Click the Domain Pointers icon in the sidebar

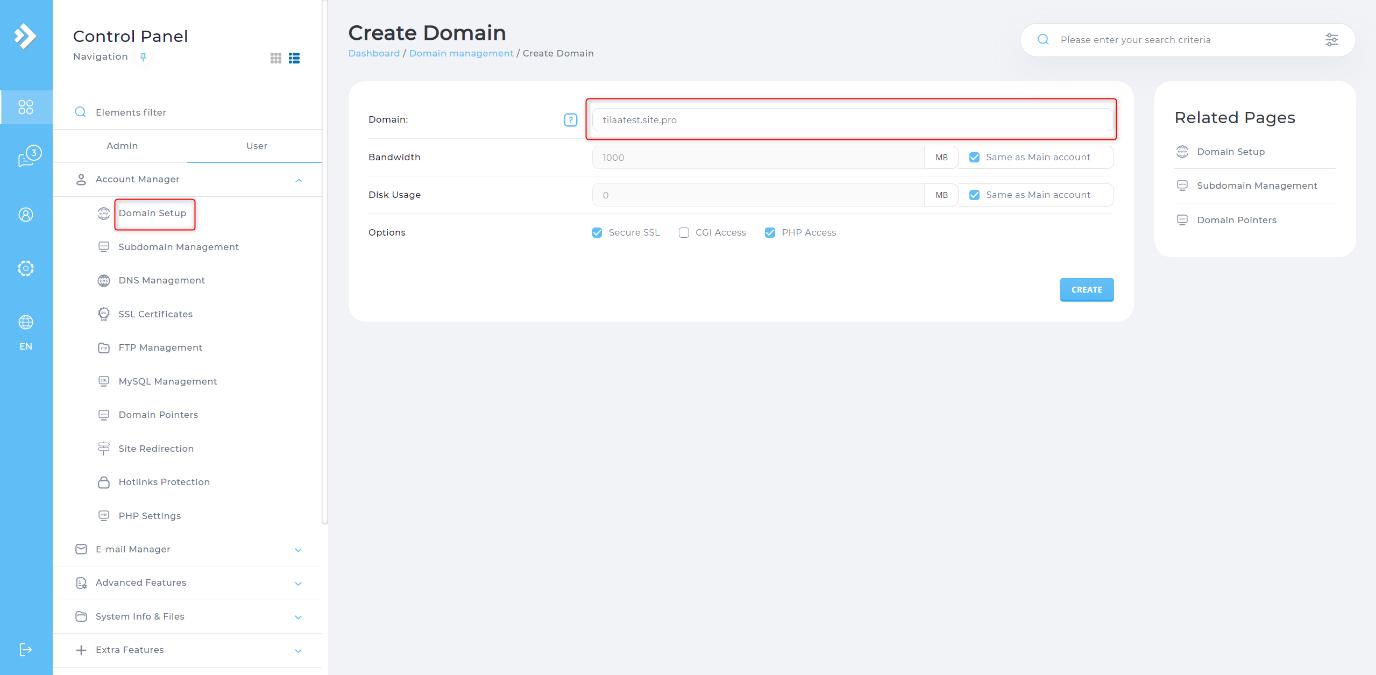pyautogui.click(x=103, y=415)
